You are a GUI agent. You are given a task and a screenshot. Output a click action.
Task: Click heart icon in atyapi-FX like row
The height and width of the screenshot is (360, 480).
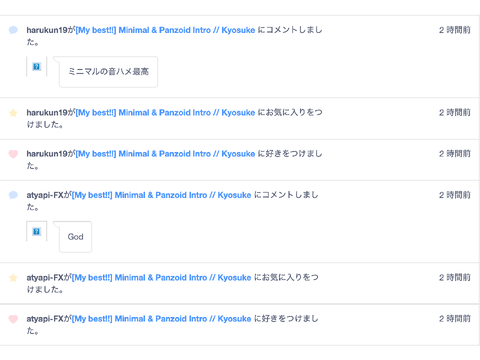coord(13,319)
